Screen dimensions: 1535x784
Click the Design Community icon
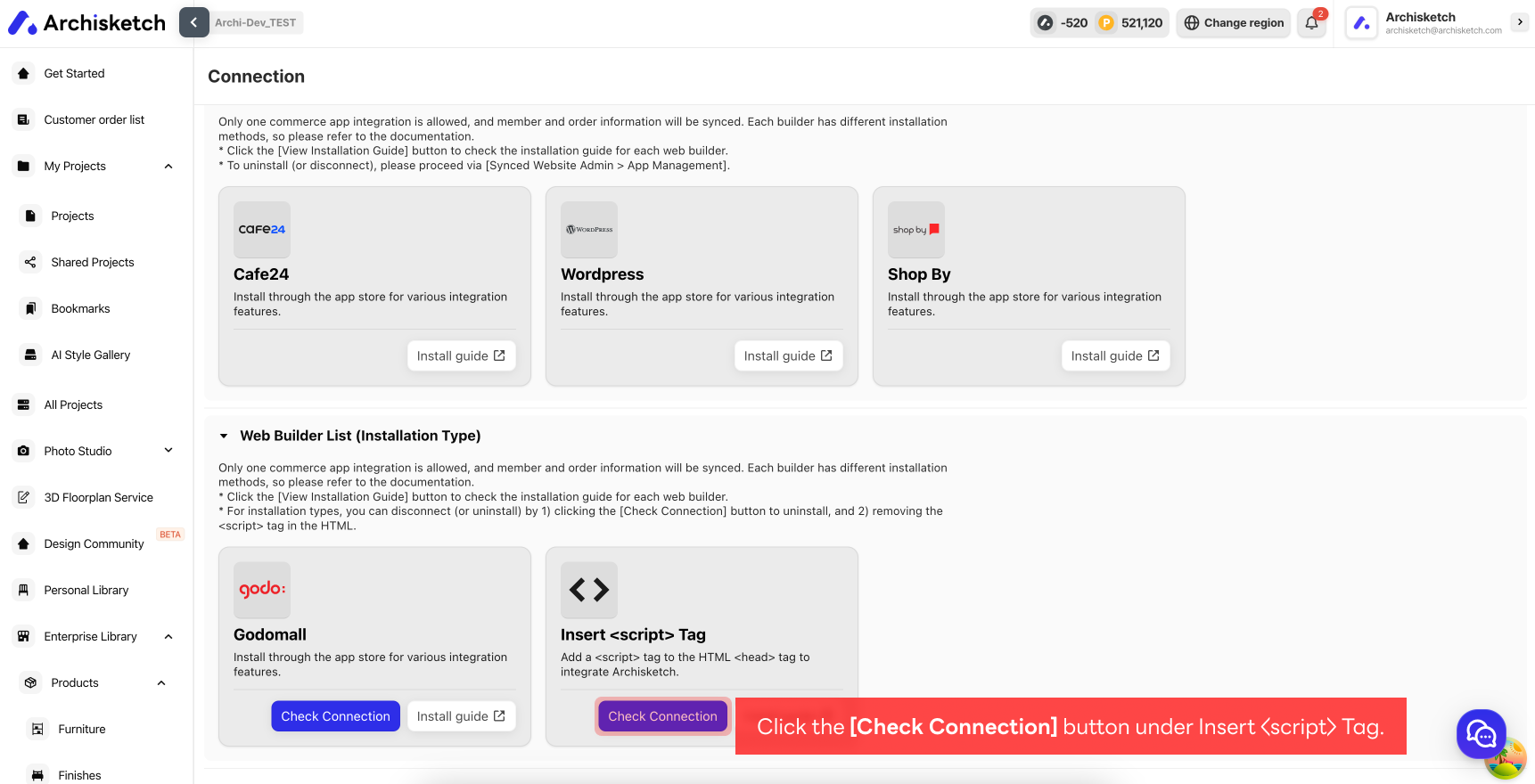pyautogui.click(x=23, y=543)
